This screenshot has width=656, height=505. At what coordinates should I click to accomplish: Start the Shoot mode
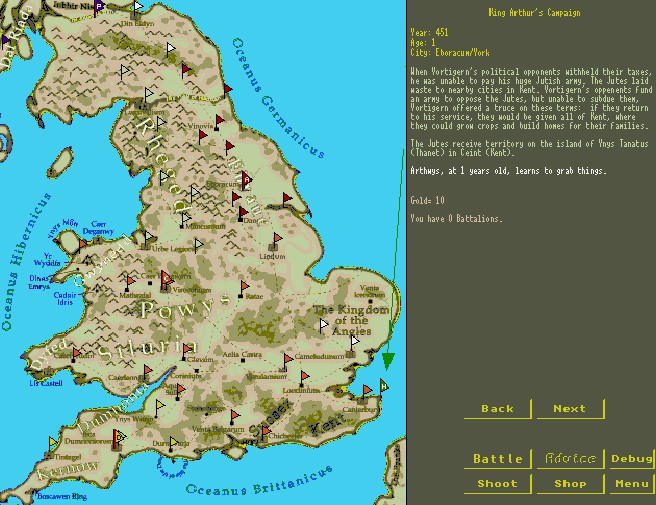click(x=497, y=484)
